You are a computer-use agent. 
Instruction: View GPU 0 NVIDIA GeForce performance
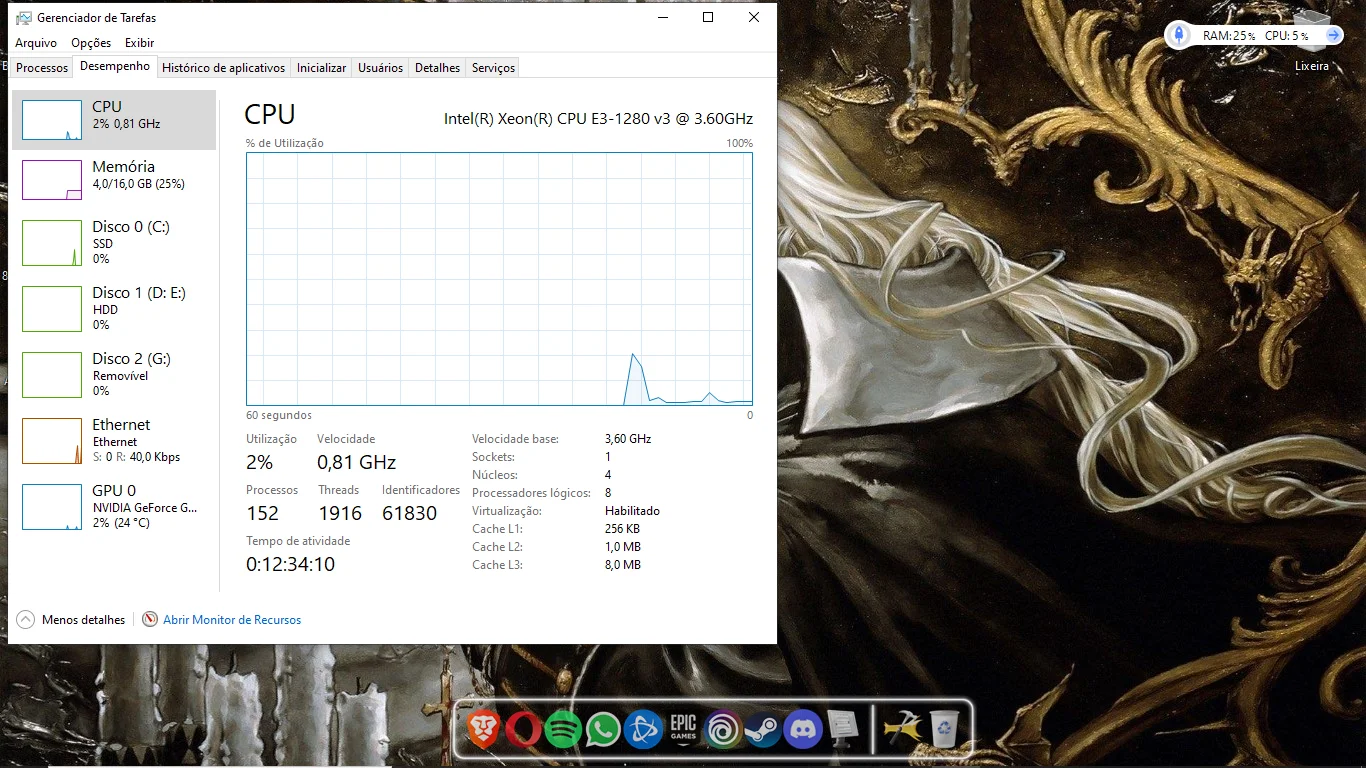pos(114,507)
